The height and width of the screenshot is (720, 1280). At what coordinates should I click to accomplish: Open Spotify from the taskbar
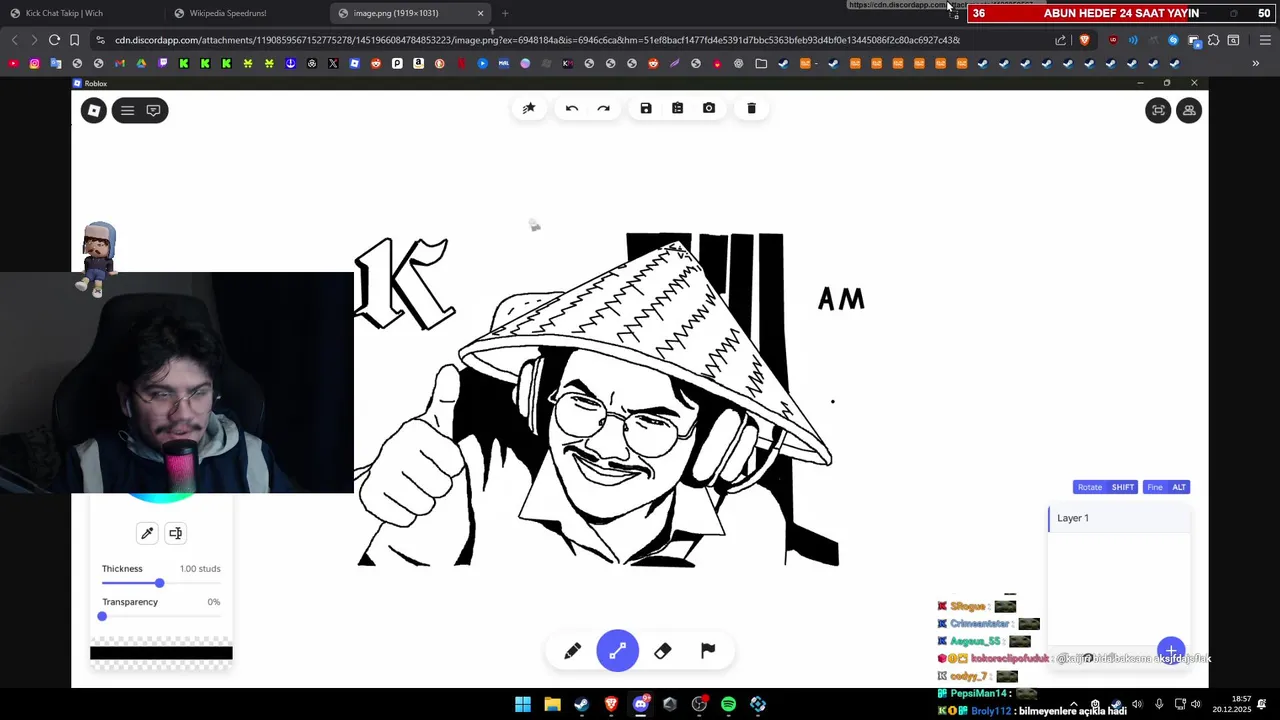tap(728, 704)
